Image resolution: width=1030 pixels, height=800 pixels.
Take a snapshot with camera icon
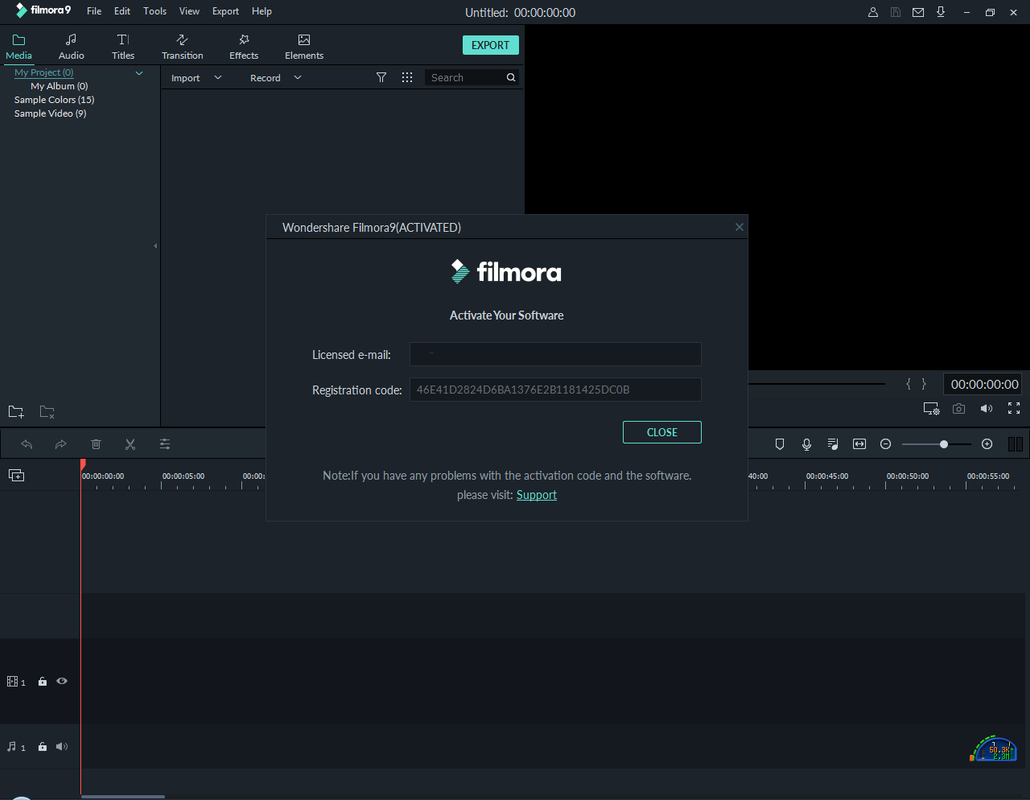959,409
